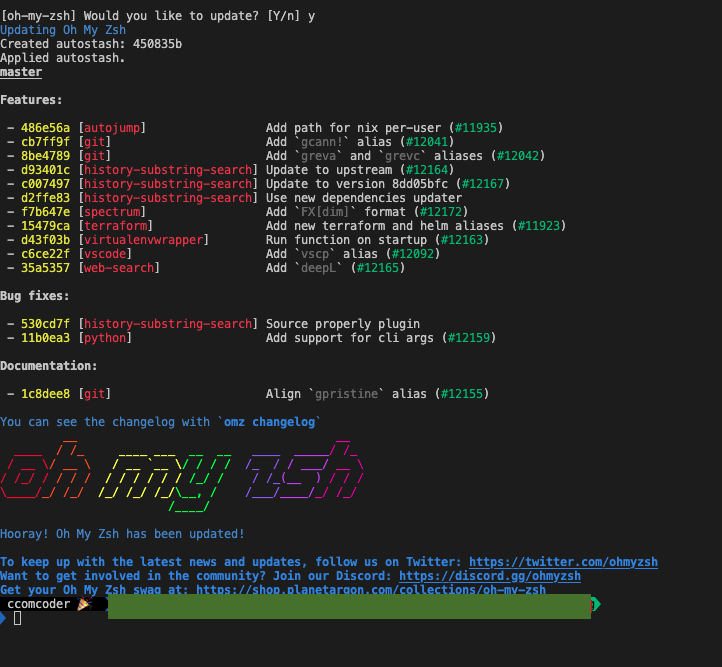Image resolution: width=722 pixels, height=667 pixels.
Task: Click the 'omz changelog' command text
Action: pos(269,422)
